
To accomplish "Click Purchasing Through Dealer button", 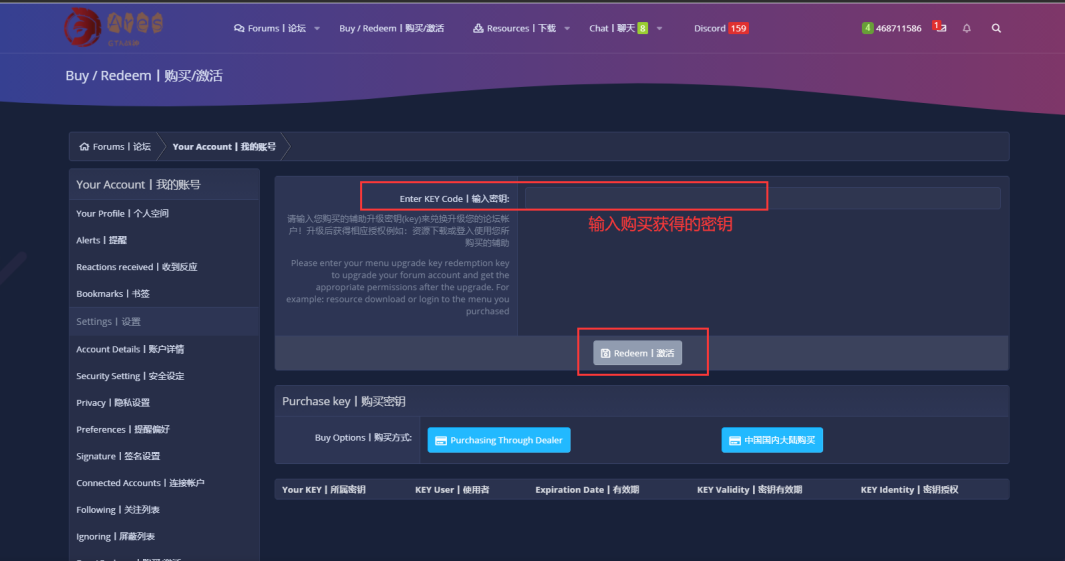I will point(499,440).
